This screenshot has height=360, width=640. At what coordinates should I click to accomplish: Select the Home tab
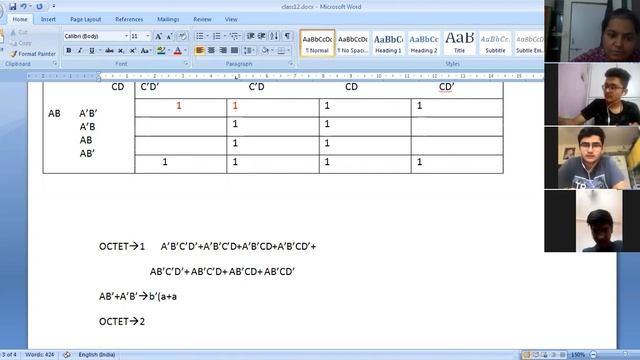(x=20, y=19)
